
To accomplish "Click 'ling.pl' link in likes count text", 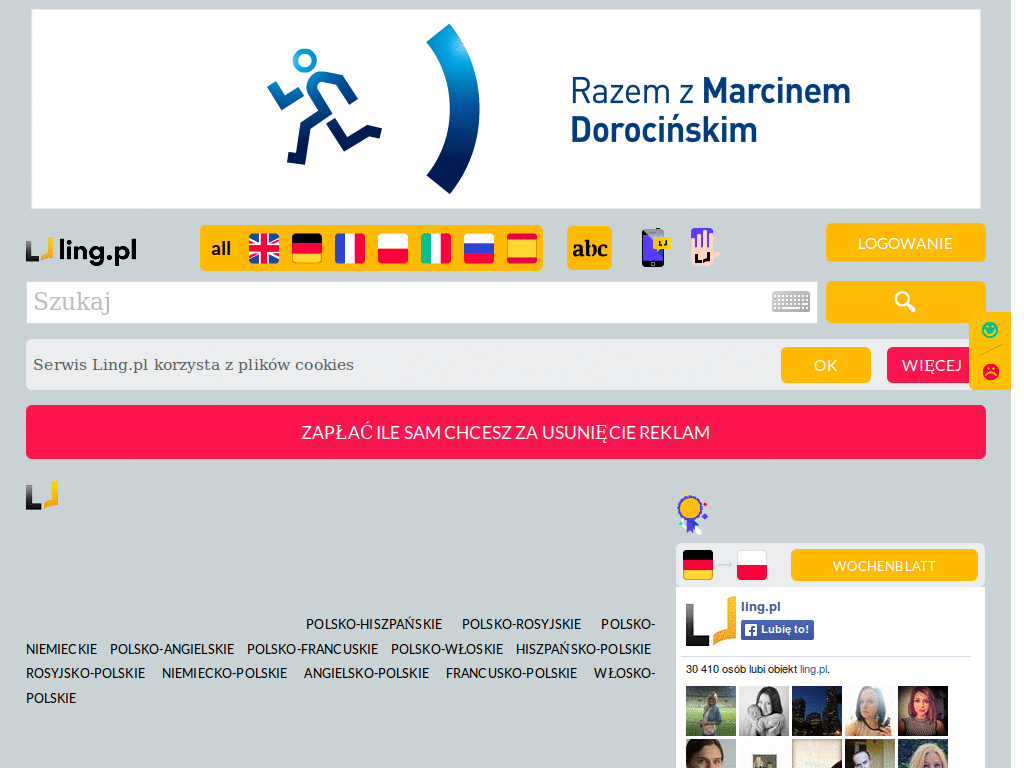I will pos(814,669).
